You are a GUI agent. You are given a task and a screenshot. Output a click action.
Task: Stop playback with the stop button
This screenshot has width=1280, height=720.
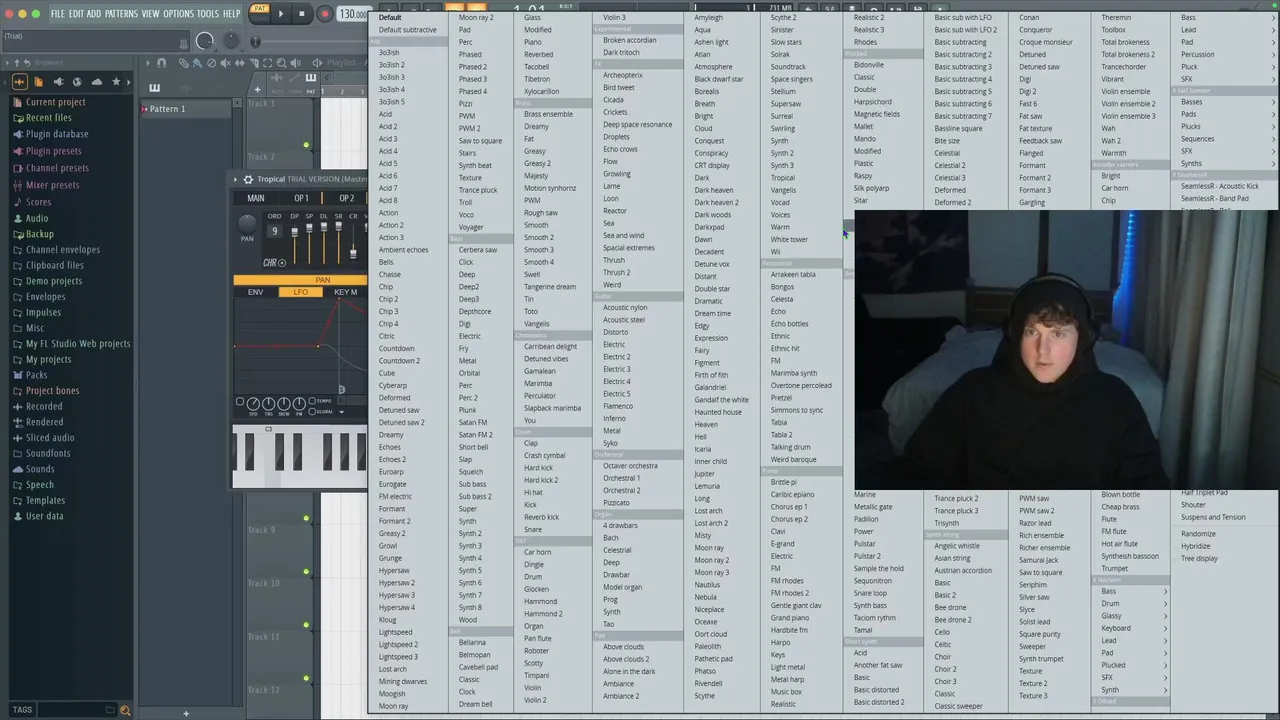point(301,14)
